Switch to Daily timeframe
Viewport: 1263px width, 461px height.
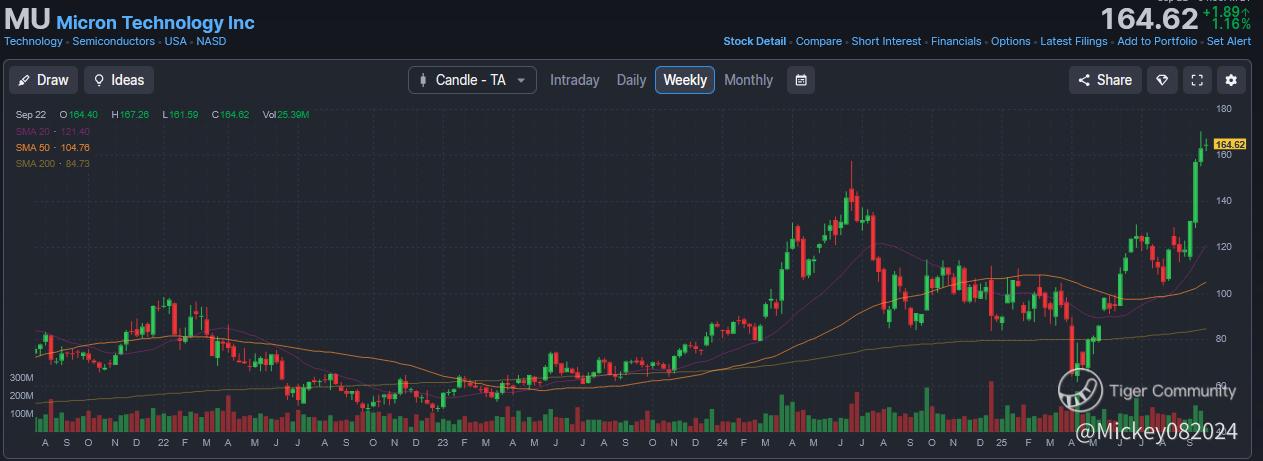(631, 80)
